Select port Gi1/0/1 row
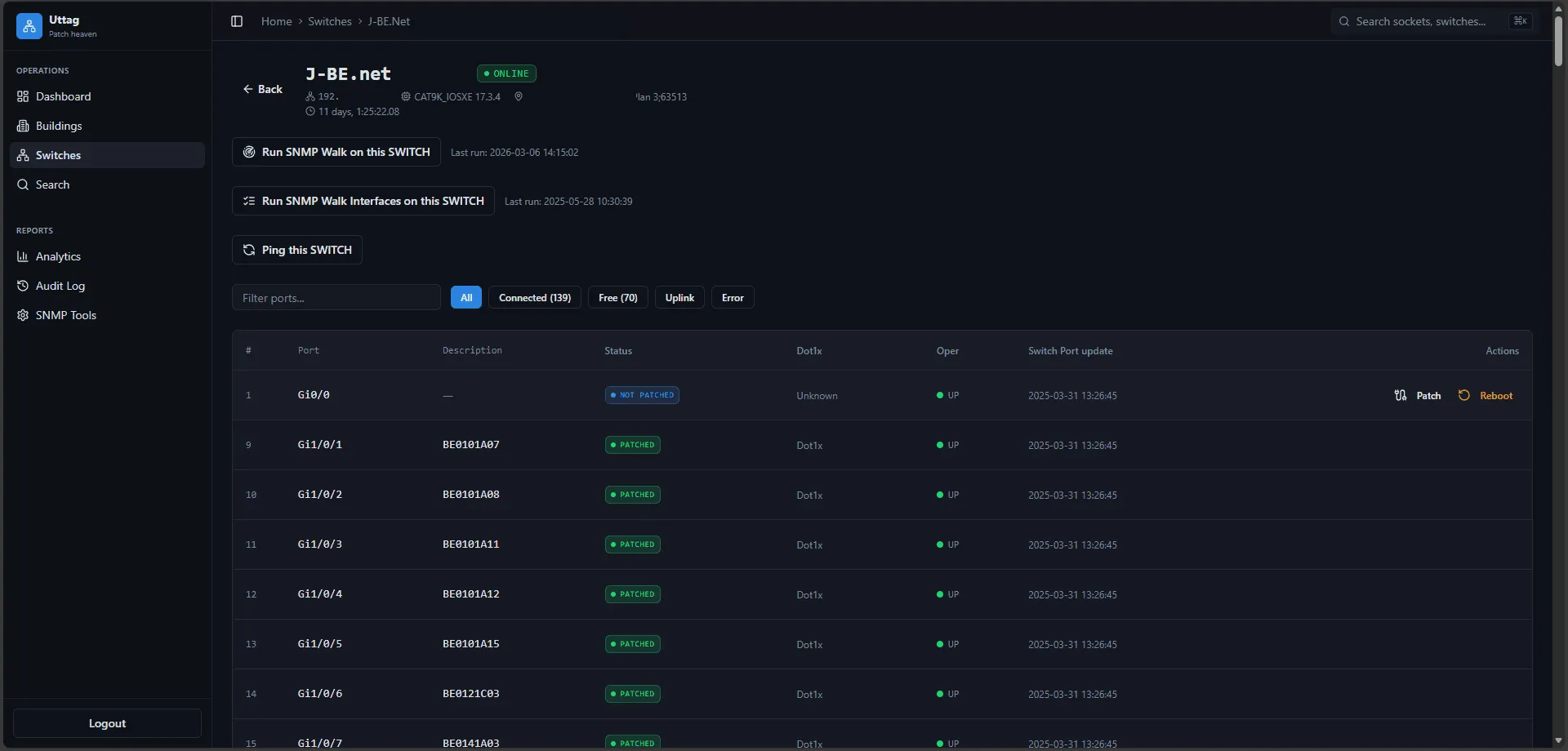The image size is (1568, 751). tap(882, 445)
